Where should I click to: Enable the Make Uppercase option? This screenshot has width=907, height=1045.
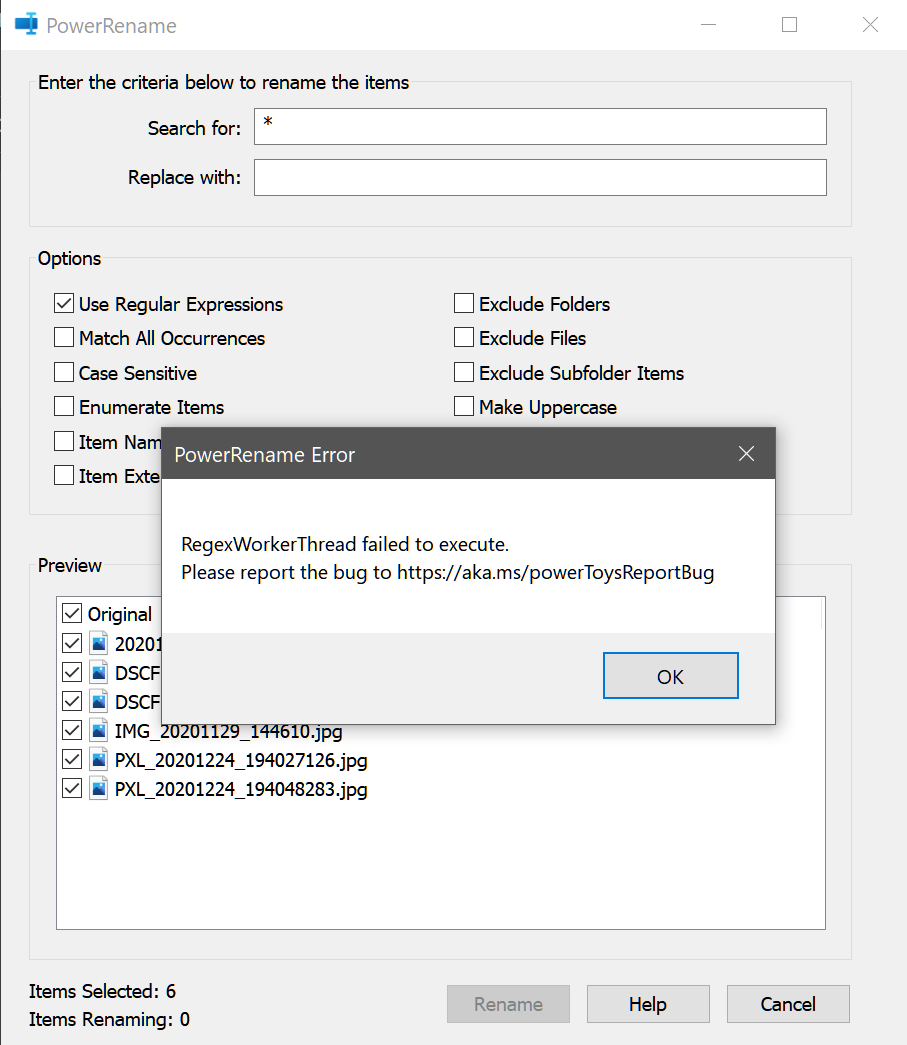[x=464, y=407]
